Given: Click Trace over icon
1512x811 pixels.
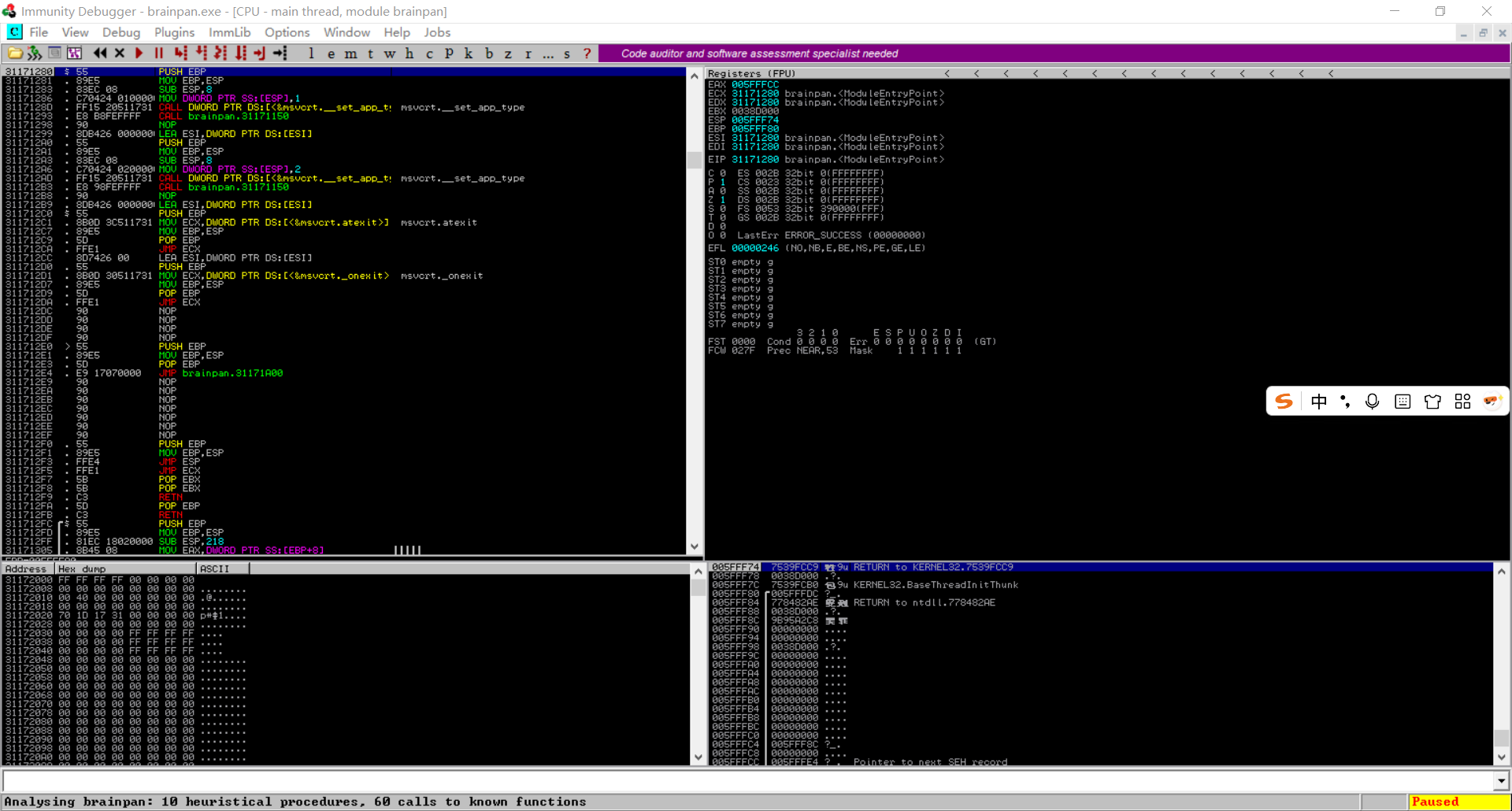Looking at the screenshot, I should coord(241,53).
